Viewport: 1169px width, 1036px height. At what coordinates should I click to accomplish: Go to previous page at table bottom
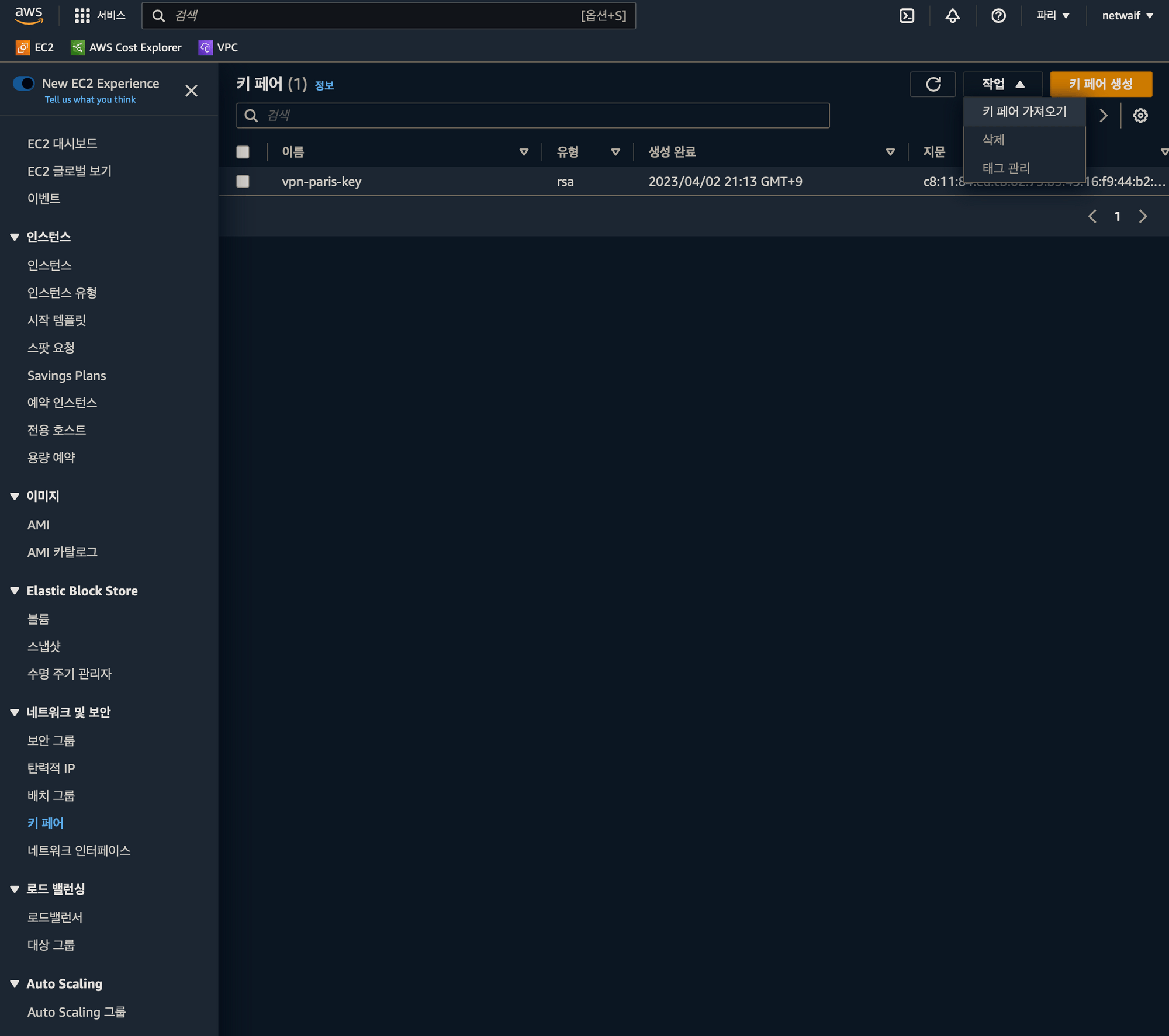(1092, 216)
